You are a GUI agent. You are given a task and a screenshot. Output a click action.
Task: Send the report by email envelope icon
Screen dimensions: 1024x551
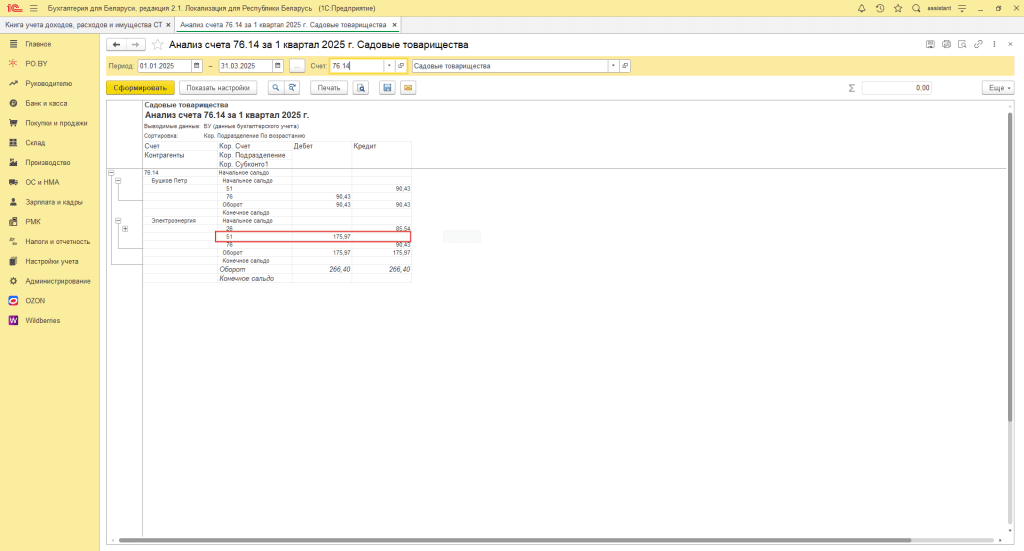(408, 87)
